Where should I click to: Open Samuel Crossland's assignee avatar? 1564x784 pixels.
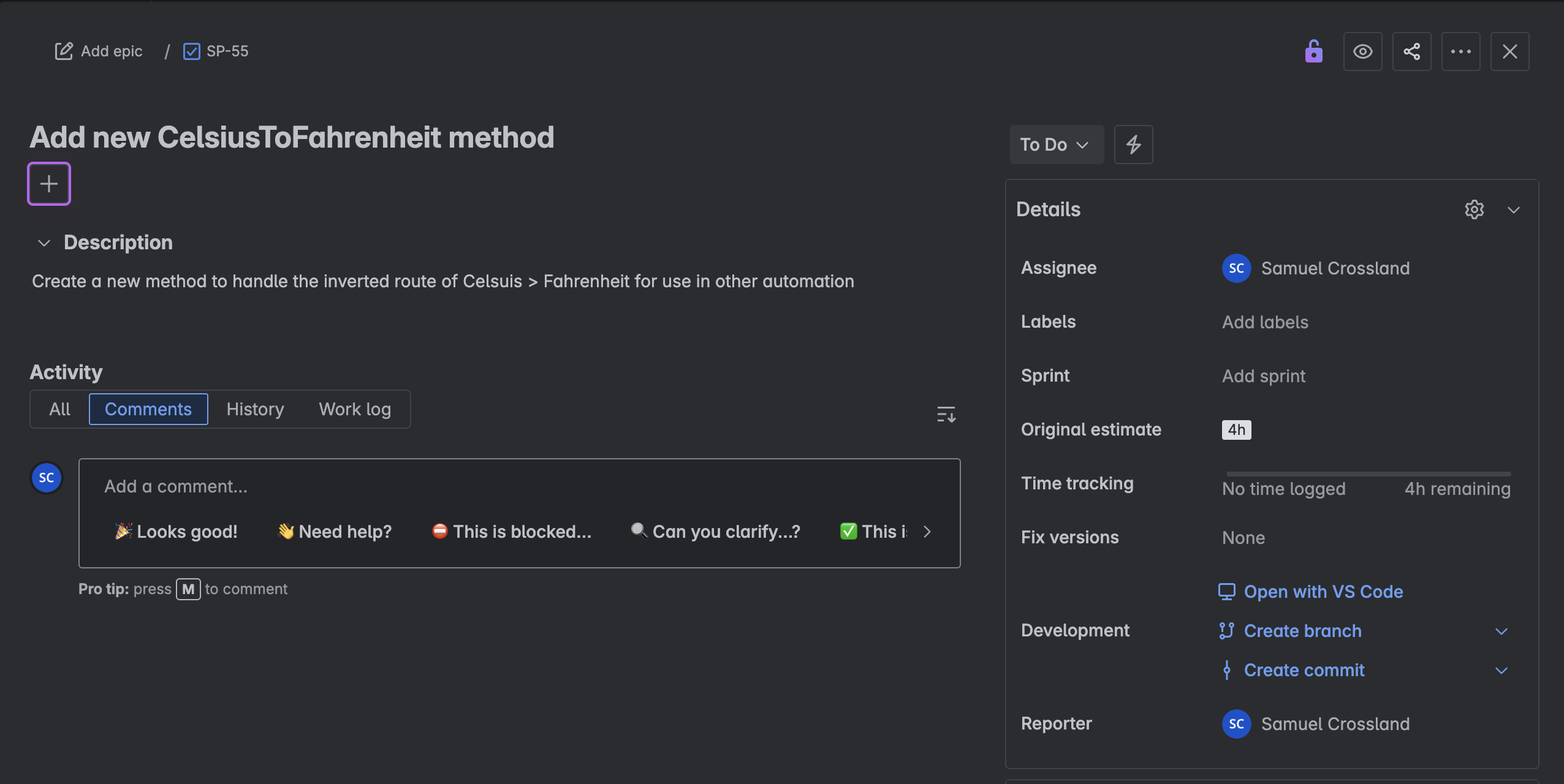[x=1236, y=268]
